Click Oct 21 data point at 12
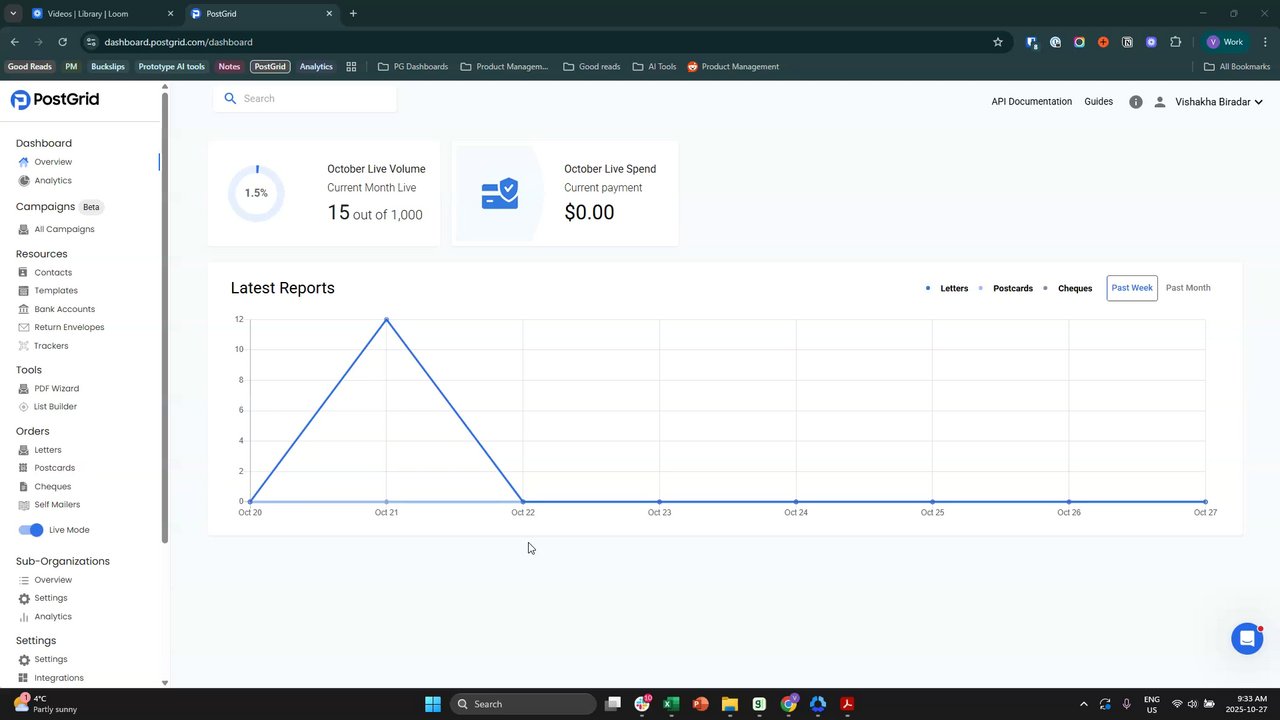 pos(386,319)
